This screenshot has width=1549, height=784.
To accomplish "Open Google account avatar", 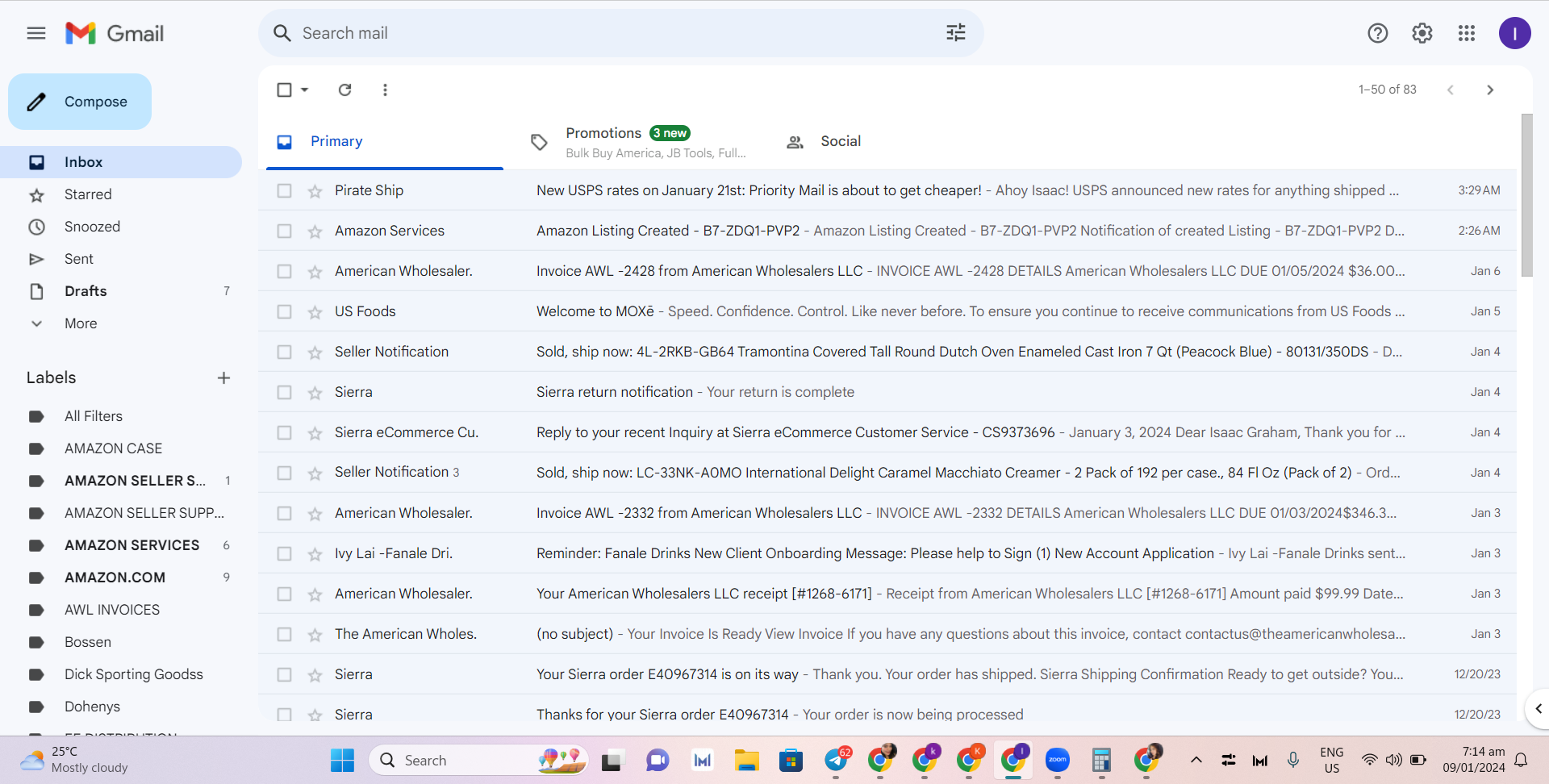I will tap(1515, 33).
